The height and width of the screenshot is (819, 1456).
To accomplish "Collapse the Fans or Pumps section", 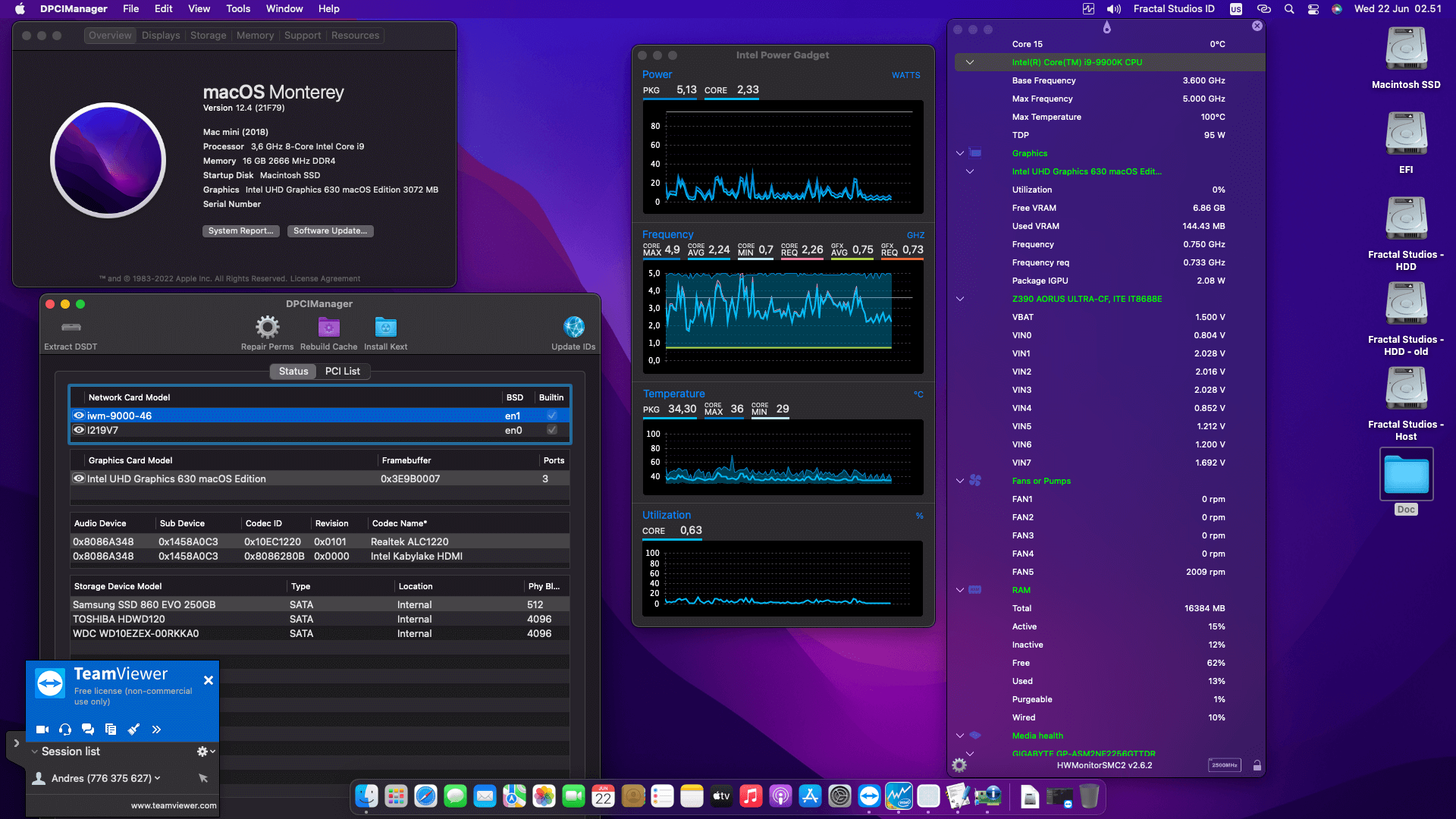I will (959, 481).
